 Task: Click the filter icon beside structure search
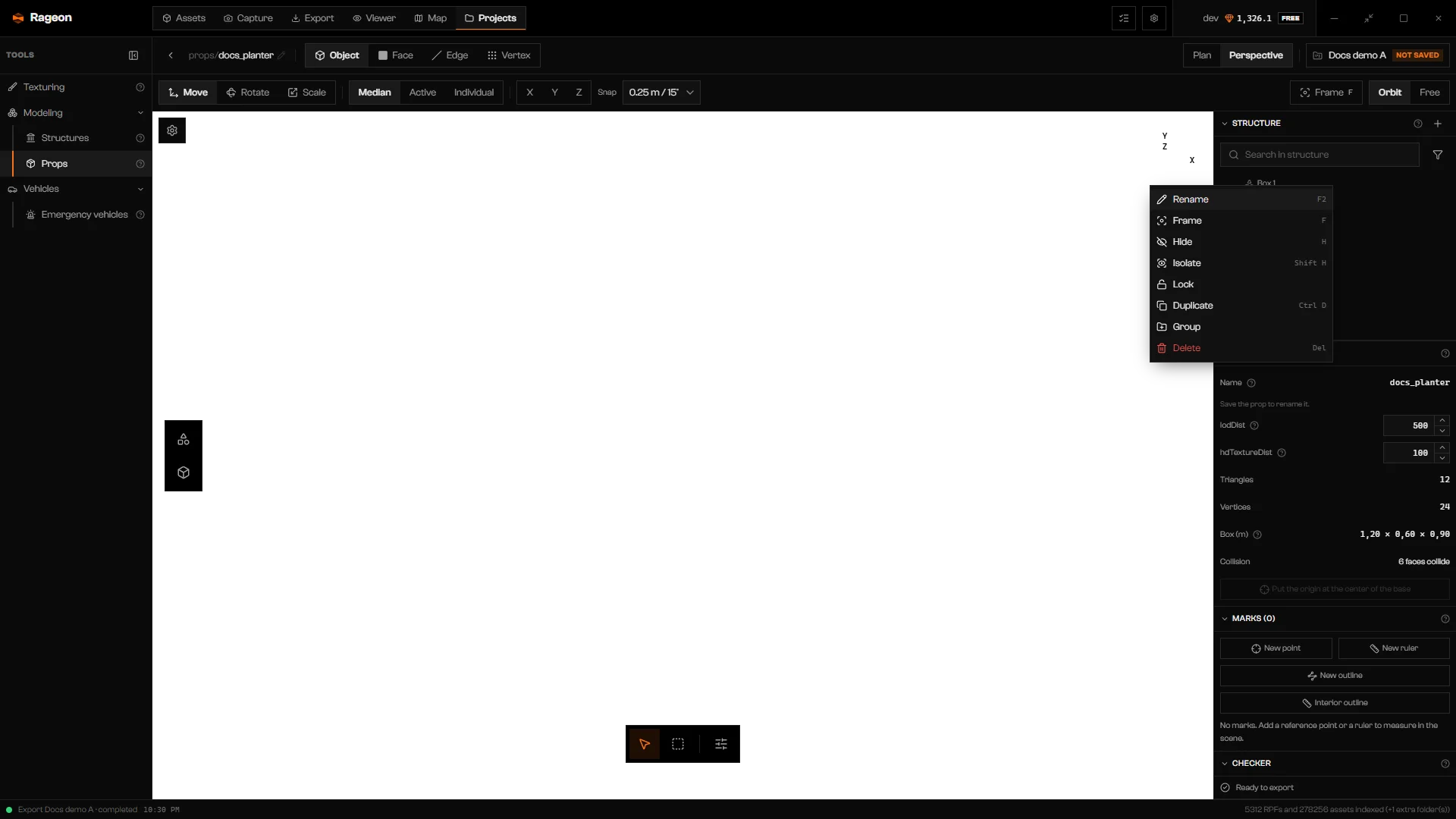tap(1438, 155)
